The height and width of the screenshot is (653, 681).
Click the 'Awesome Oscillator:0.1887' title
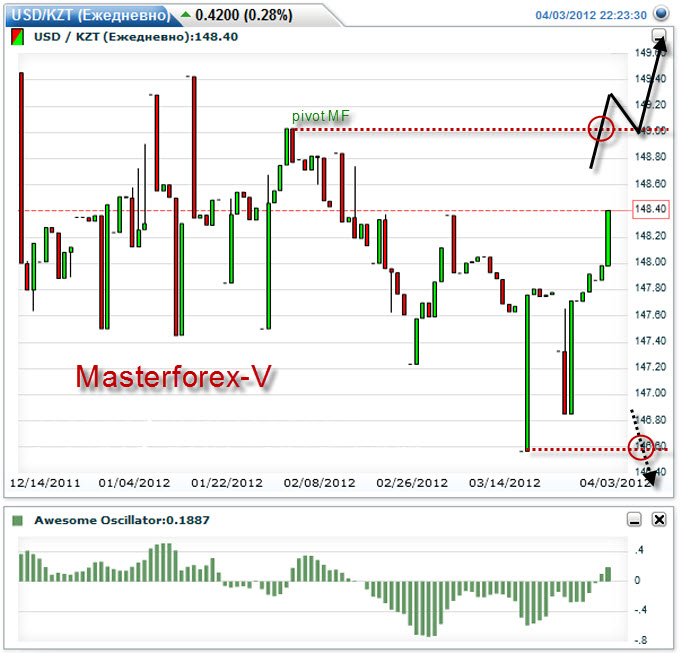(x=122, y=520)
